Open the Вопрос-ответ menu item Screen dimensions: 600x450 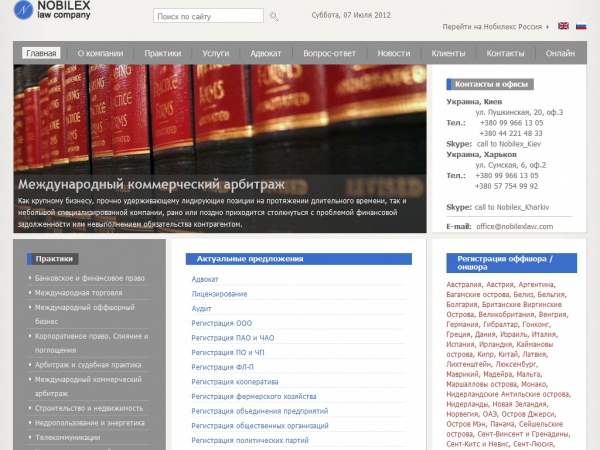click(329, 53)
